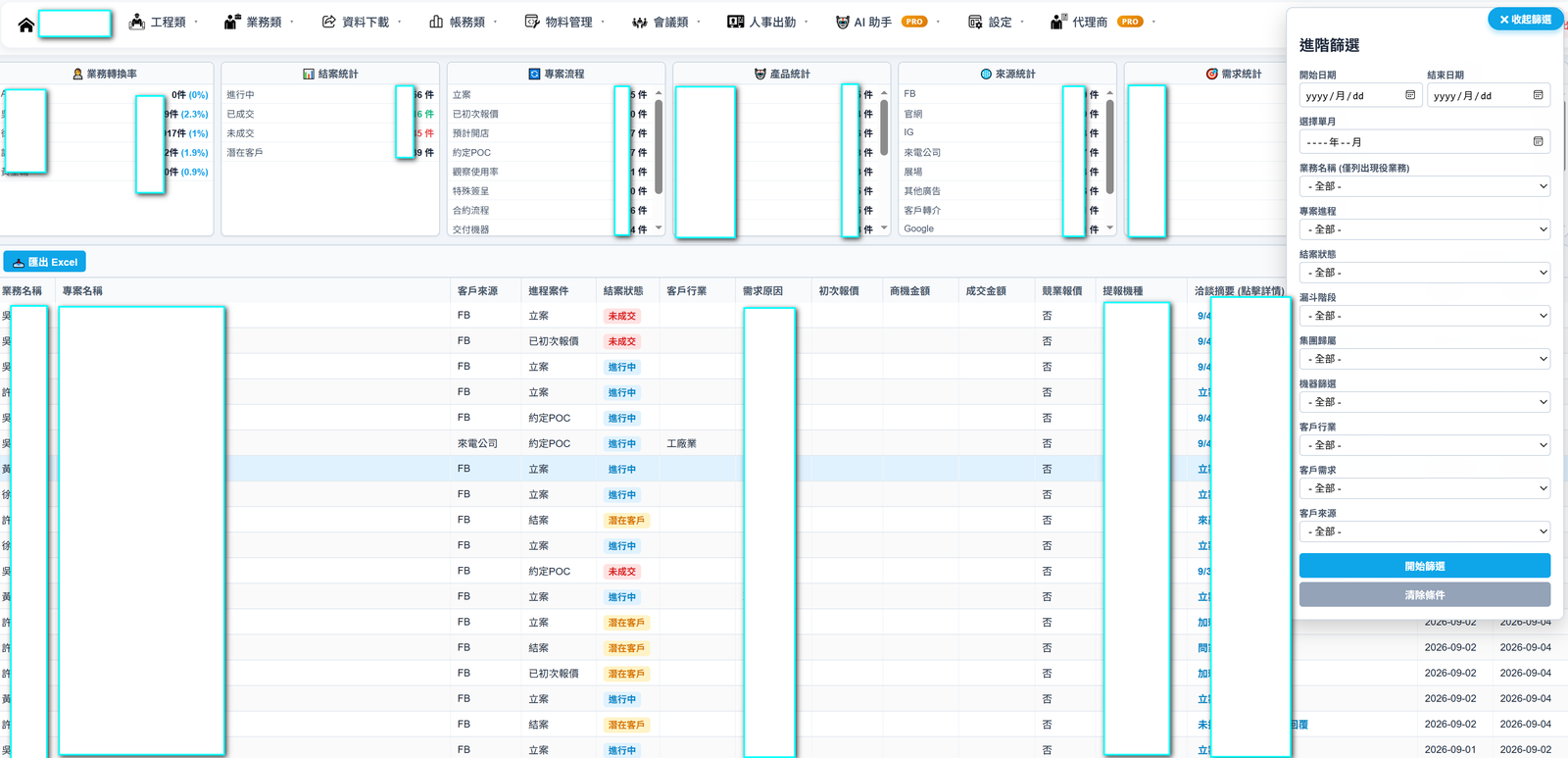Collapse the filter panel with 收起篩選
This screenshot has width=1568, height=758.
tap(1526, 20)
